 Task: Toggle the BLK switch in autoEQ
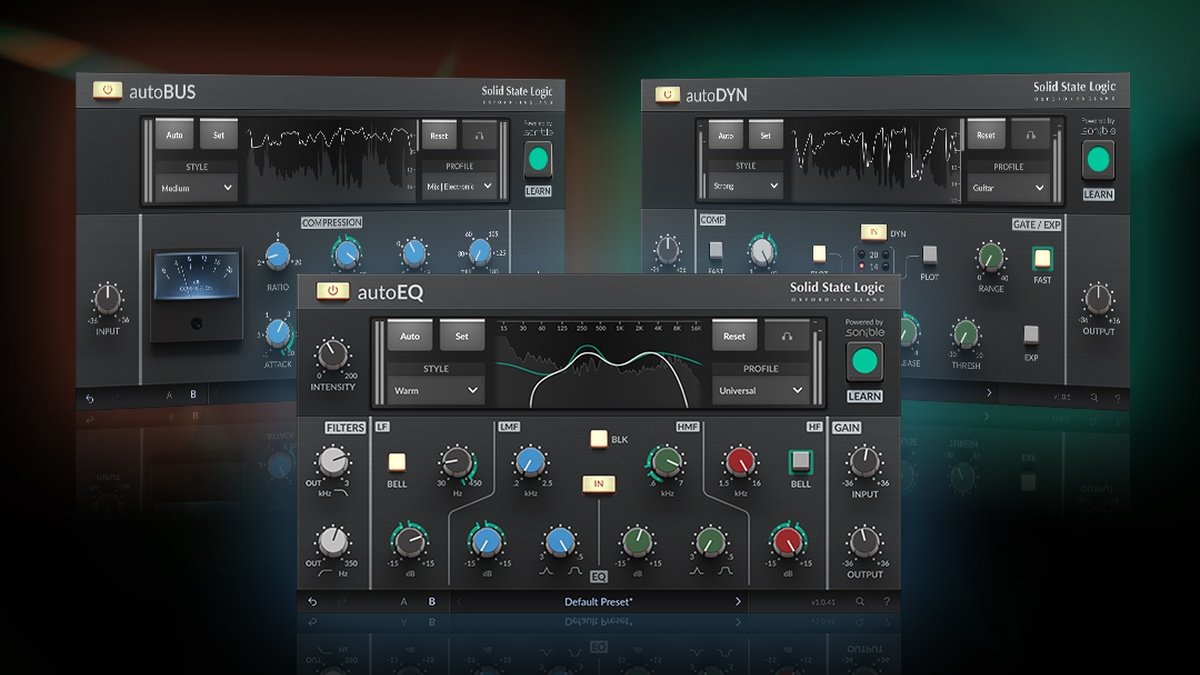[599, 438]
